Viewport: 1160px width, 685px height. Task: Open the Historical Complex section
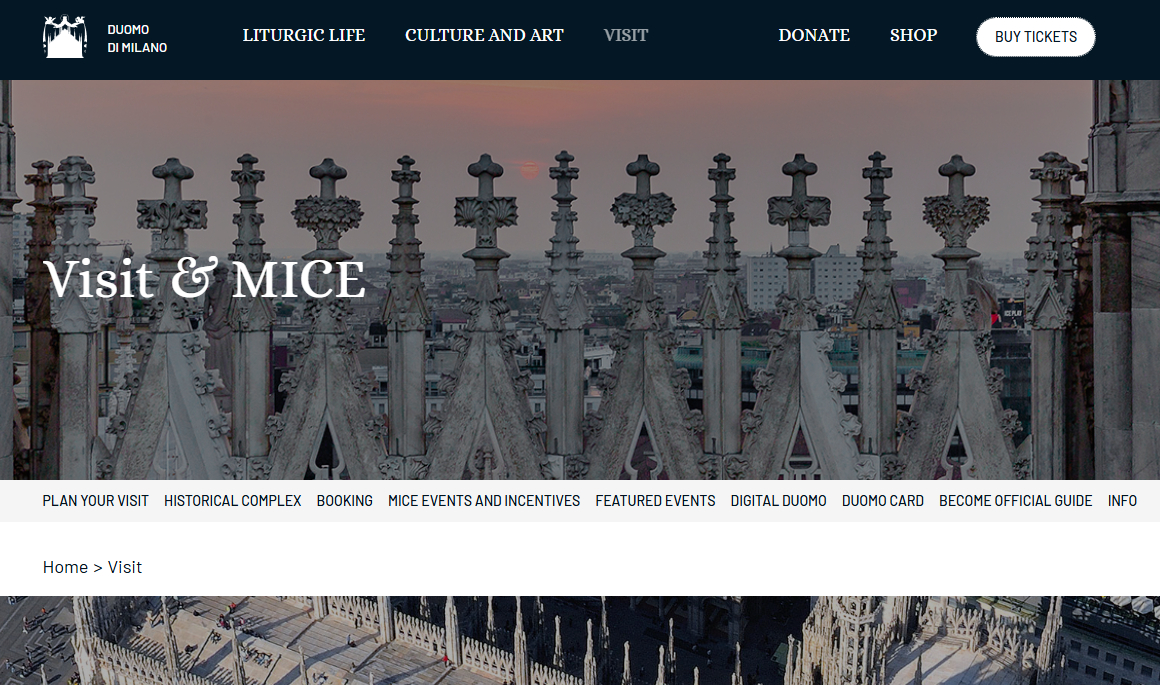click(232, 501)
